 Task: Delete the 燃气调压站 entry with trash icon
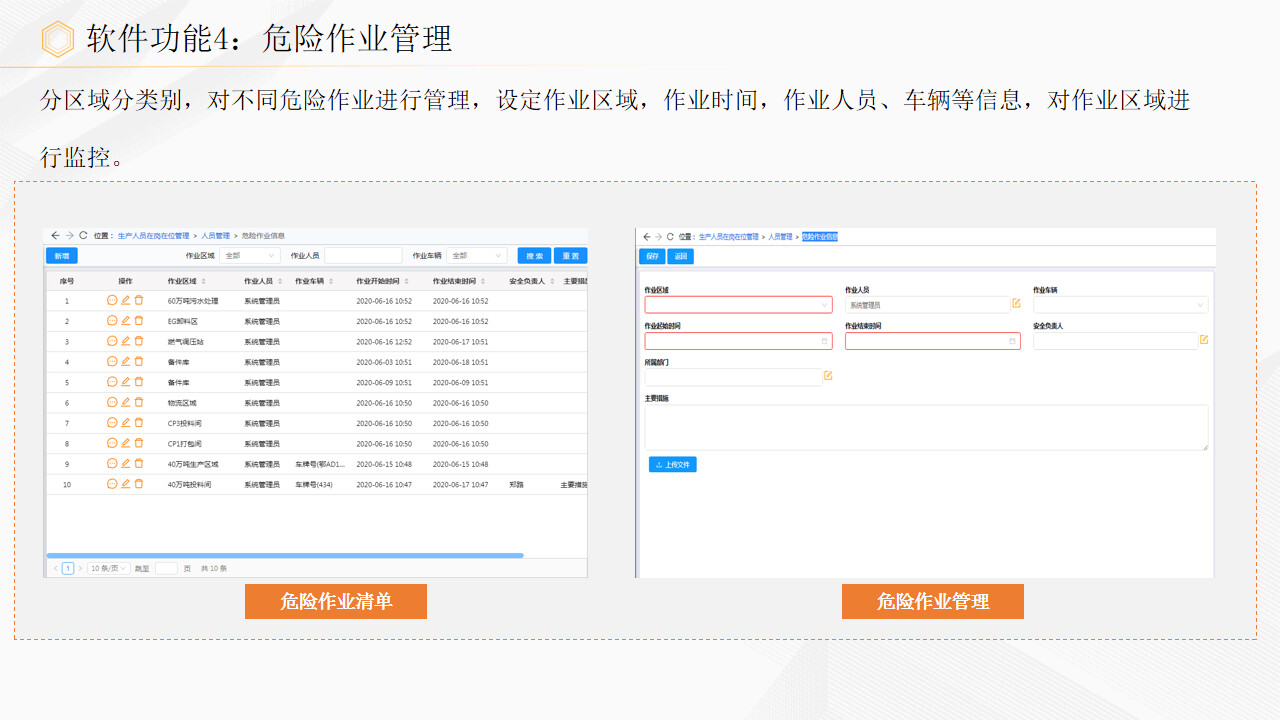click(139, 341)
